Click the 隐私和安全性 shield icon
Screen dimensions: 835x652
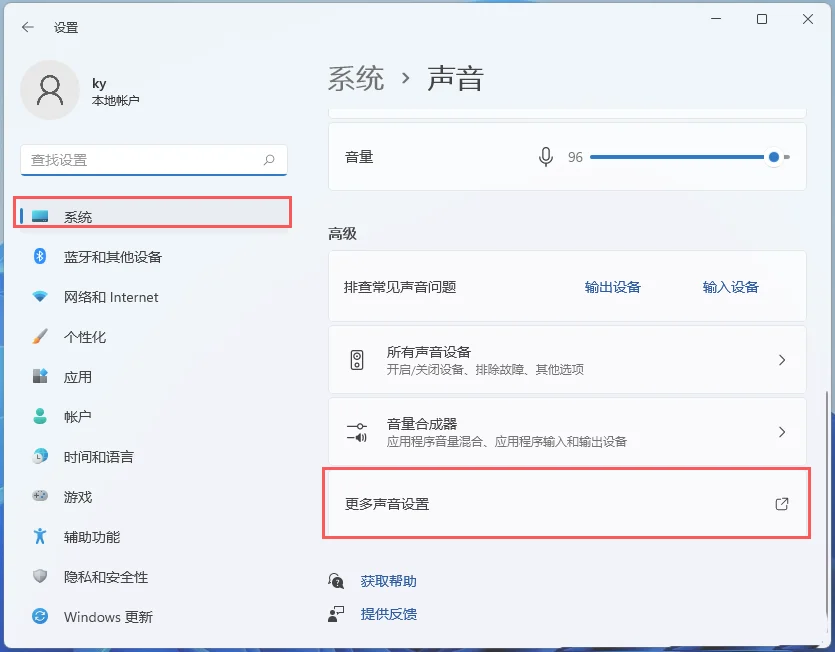click(x=40, y=576)
